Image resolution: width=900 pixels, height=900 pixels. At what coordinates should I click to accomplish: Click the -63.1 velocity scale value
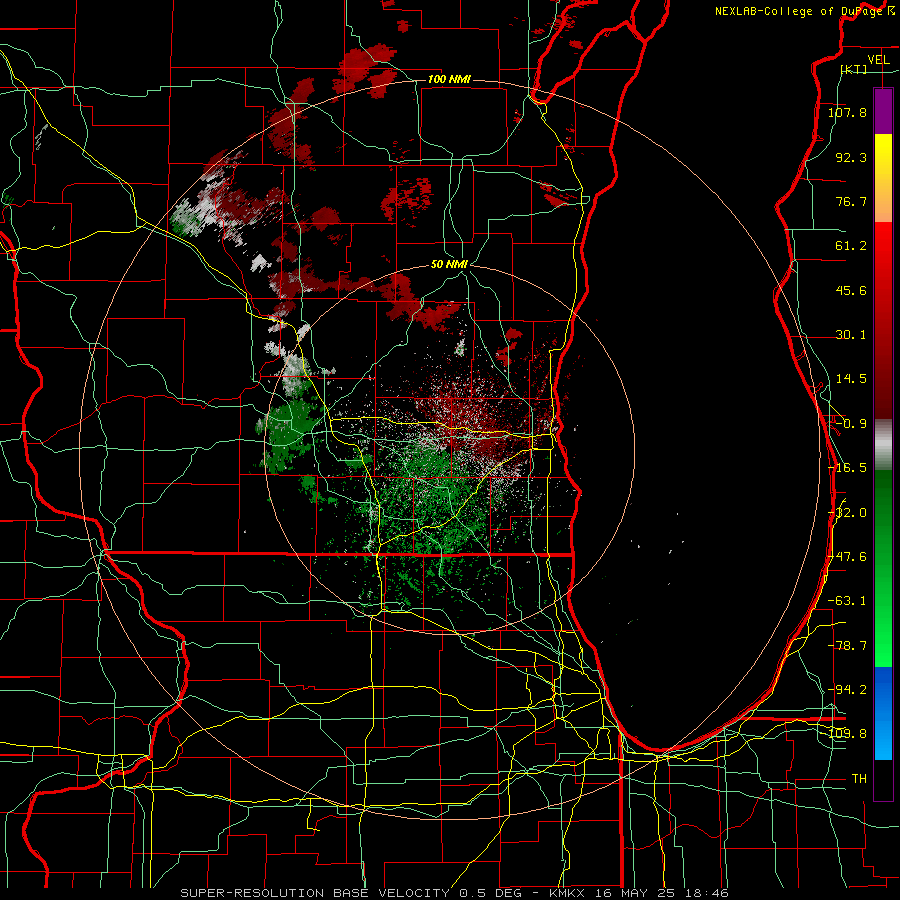[x=847, y=601]
